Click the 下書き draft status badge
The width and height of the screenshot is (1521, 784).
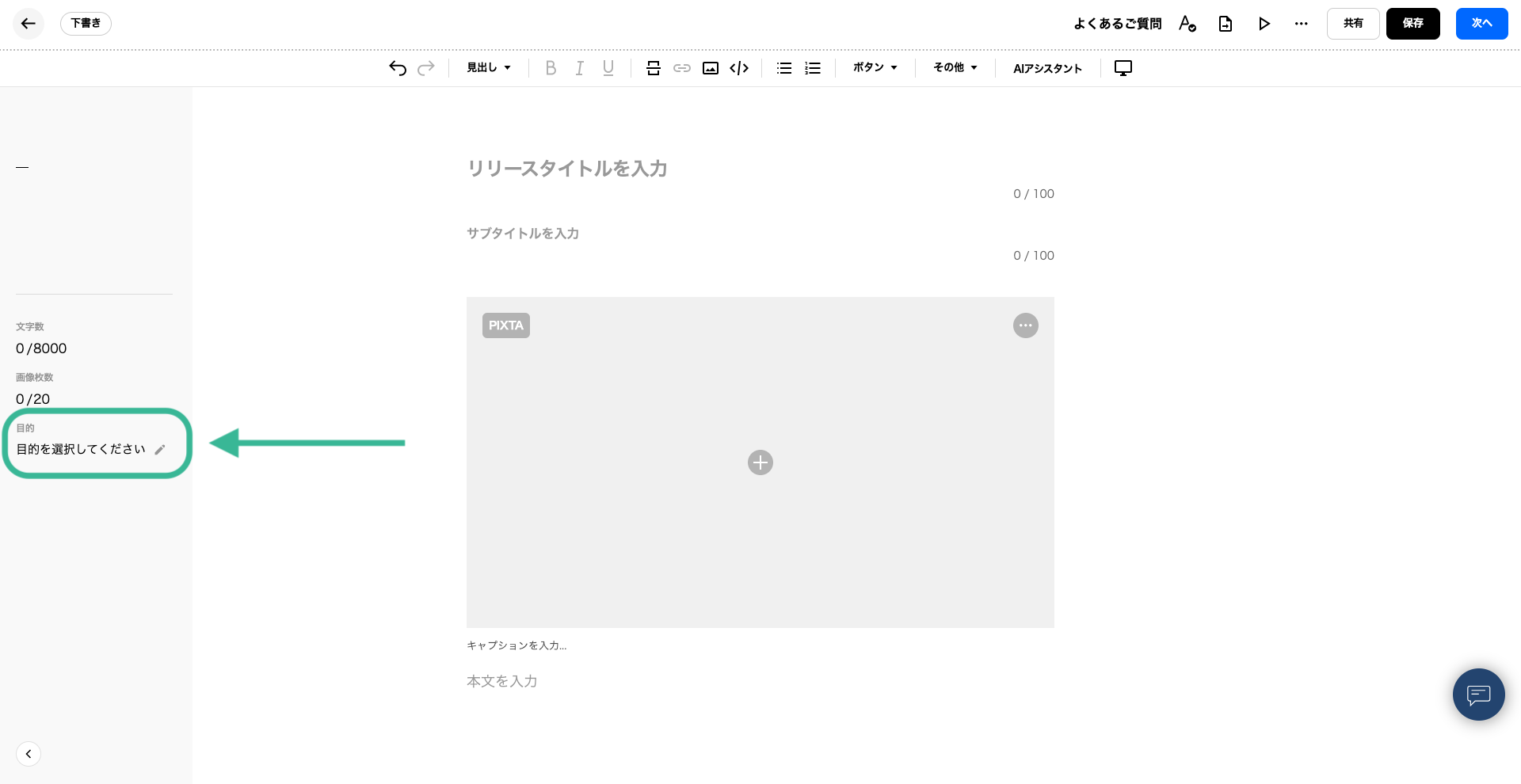click(x=86, y=24)
